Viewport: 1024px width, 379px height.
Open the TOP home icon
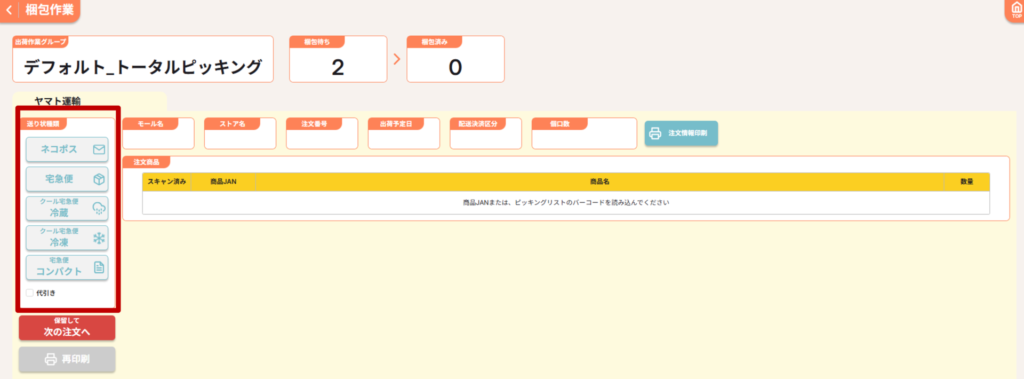1016,10
